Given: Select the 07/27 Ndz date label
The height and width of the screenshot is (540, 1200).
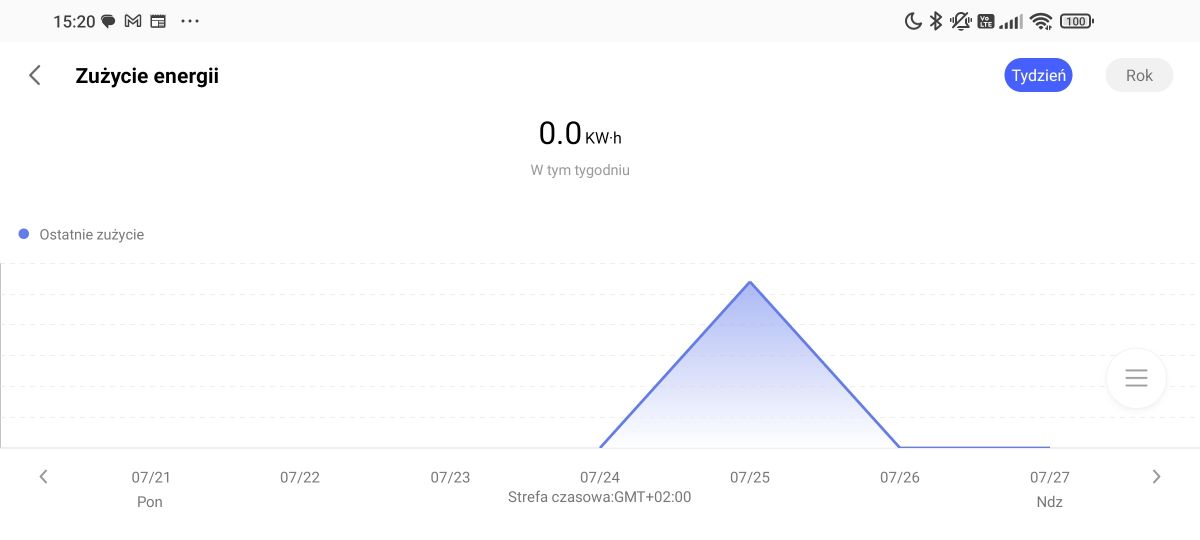Looking at the screenshot, I should [x=1050, y=489].
